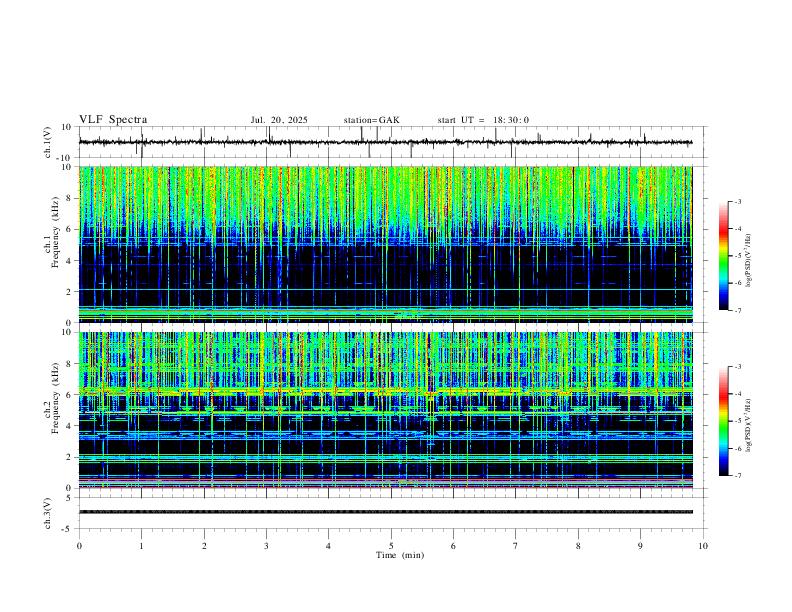Click the ch.3 voltage trace band
Screen dimensions: 792x612
pyautogui.click(x=386, y=512)
